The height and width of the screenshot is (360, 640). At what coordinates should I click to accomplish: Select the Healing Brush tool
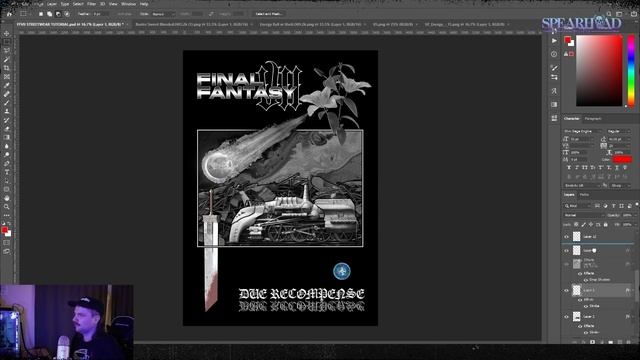pos(7,94)
